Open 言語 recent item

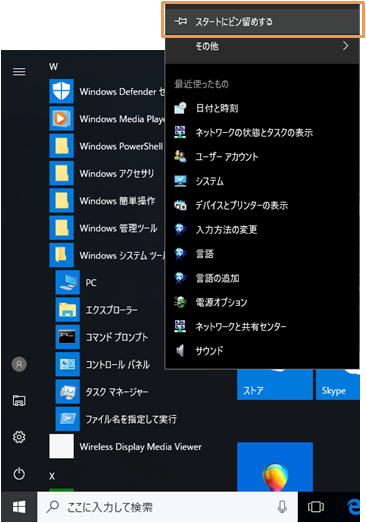pyautogui.click(x=263, y=254)
